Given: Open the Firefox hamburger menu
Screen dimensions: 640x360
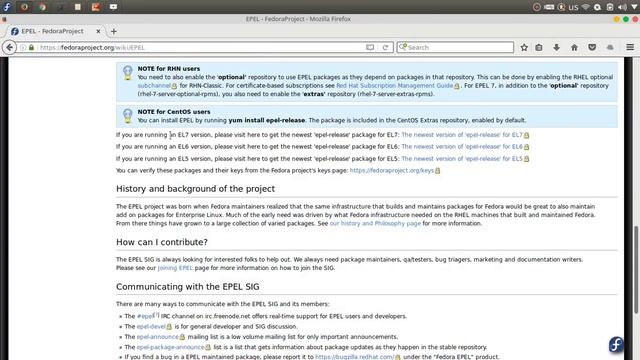Looking at the screenshot, I should pyautogui.click(x=630, y=47).
